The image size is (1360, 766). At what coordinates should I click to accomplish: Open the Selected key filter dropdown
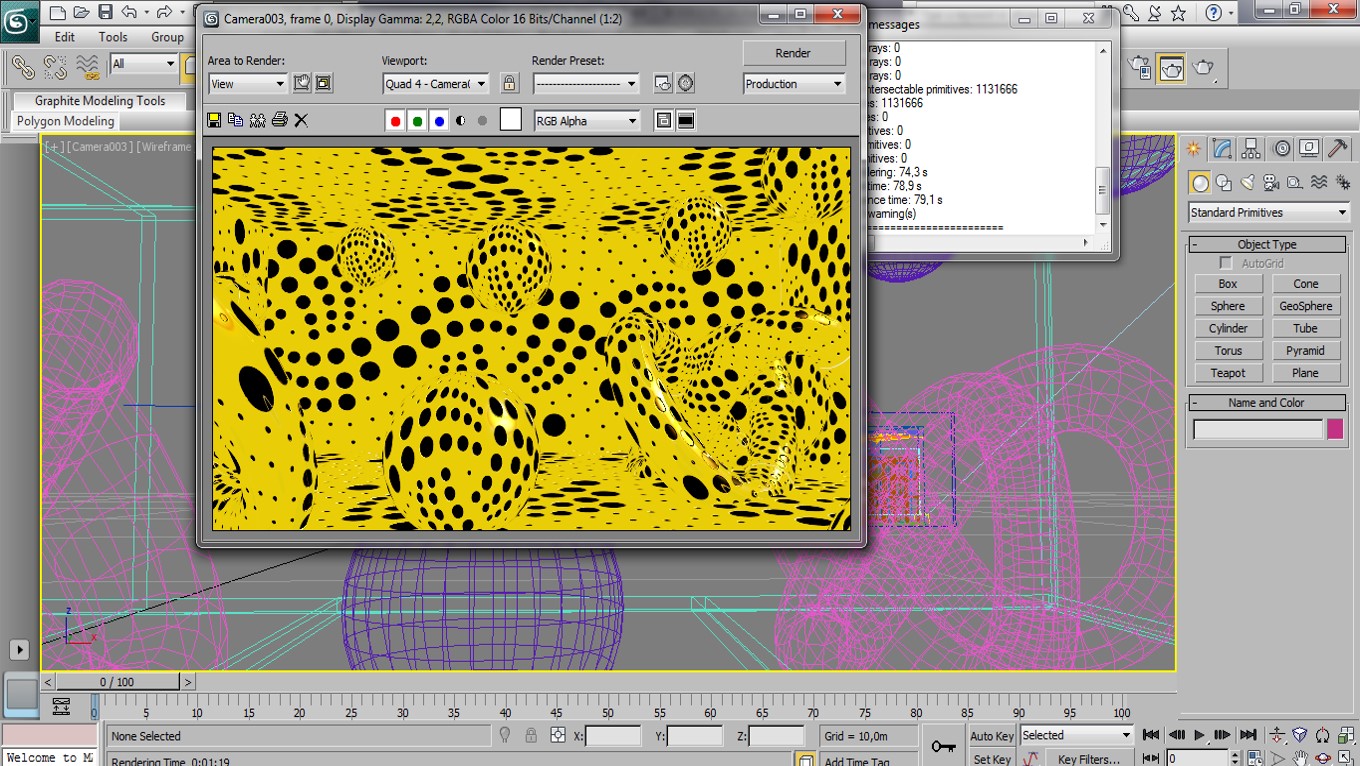tap(1076, 735)
